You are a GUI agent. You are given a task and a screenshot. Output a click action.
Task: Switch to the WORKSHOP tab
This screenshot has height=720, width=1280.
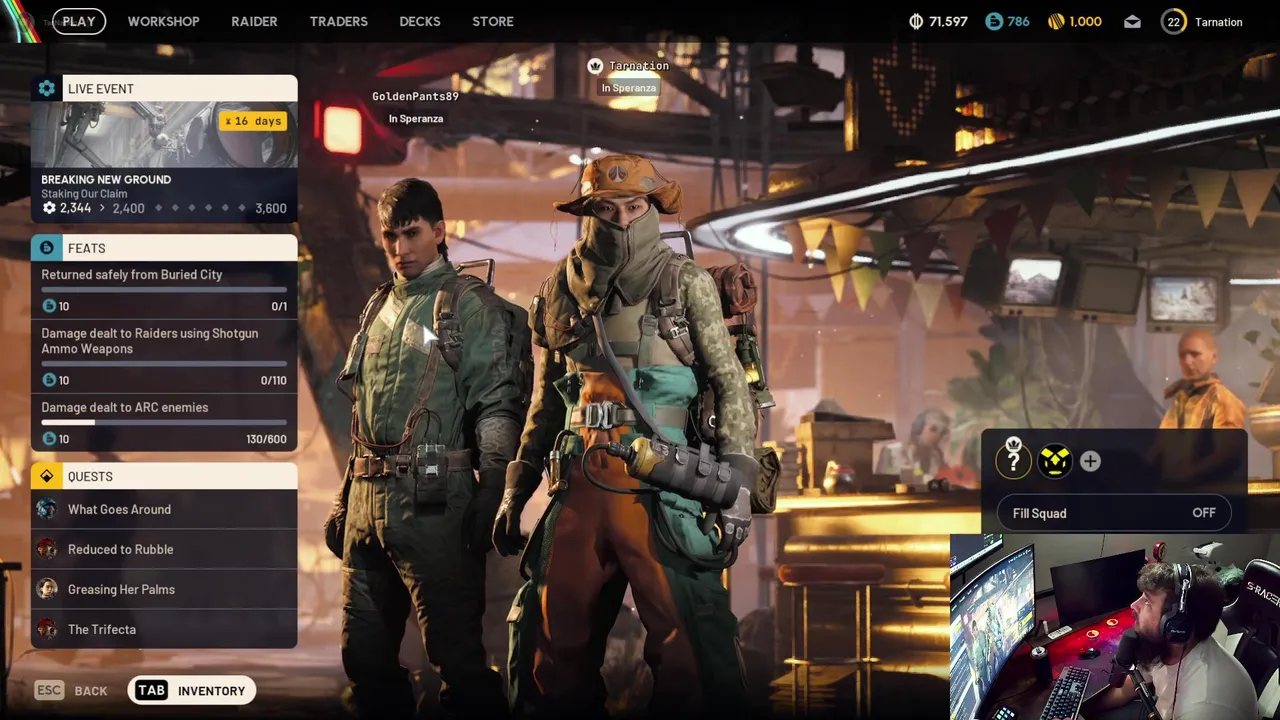(163, 21)
